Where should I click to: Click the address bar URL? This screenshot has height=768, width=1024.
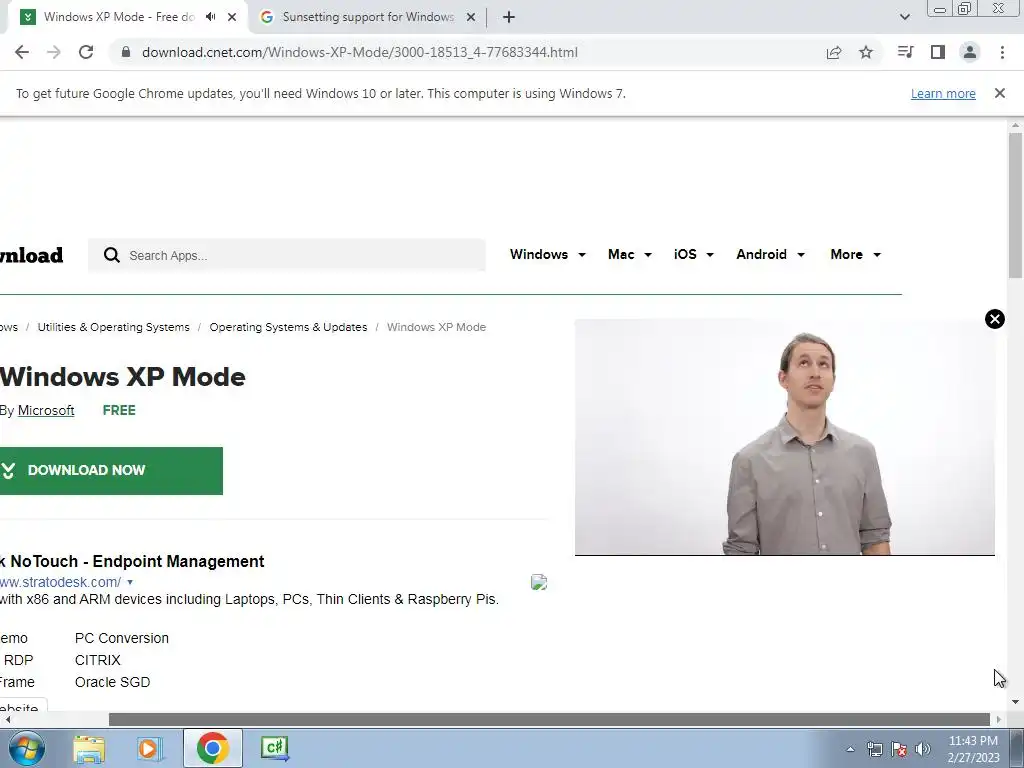(x=360, y=52)
